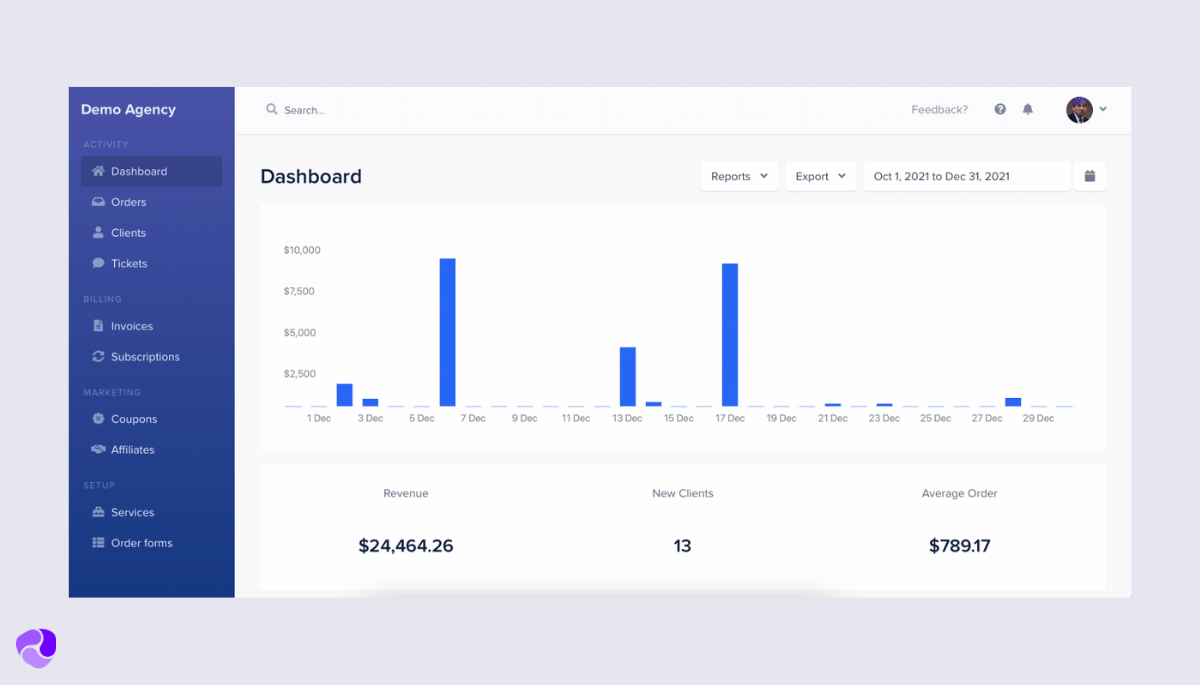Click the calendar icon button
This screenshot has width=1200, height=685.
(x=1090, y=176)
